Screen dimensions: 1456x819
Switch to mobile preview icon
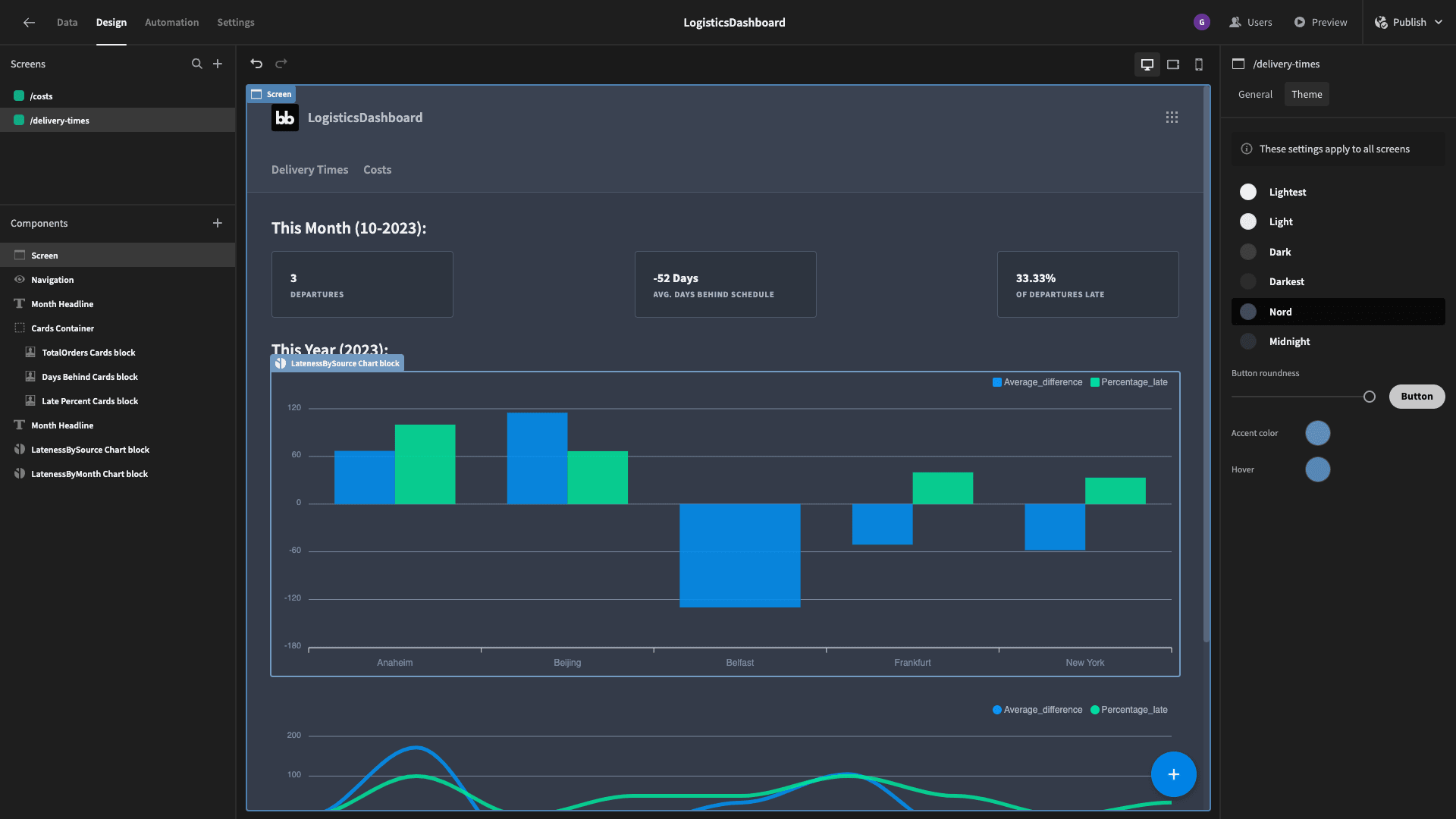(1199, 64)
